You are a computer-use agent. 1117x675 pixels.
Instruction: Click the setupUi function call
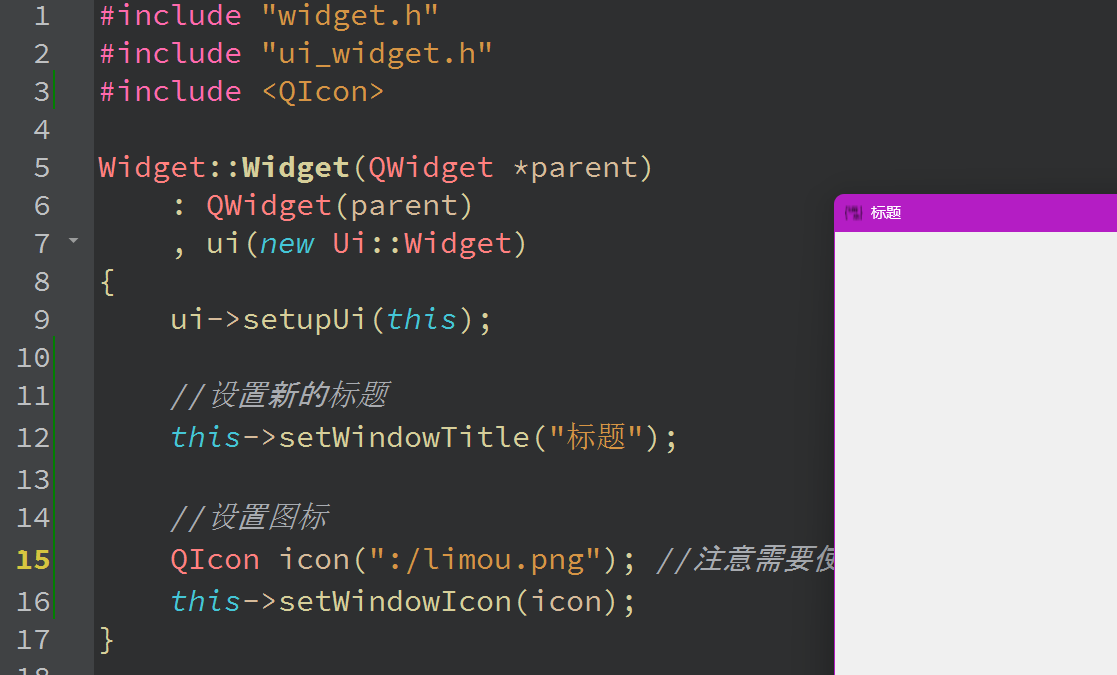[x=304, y=320]
